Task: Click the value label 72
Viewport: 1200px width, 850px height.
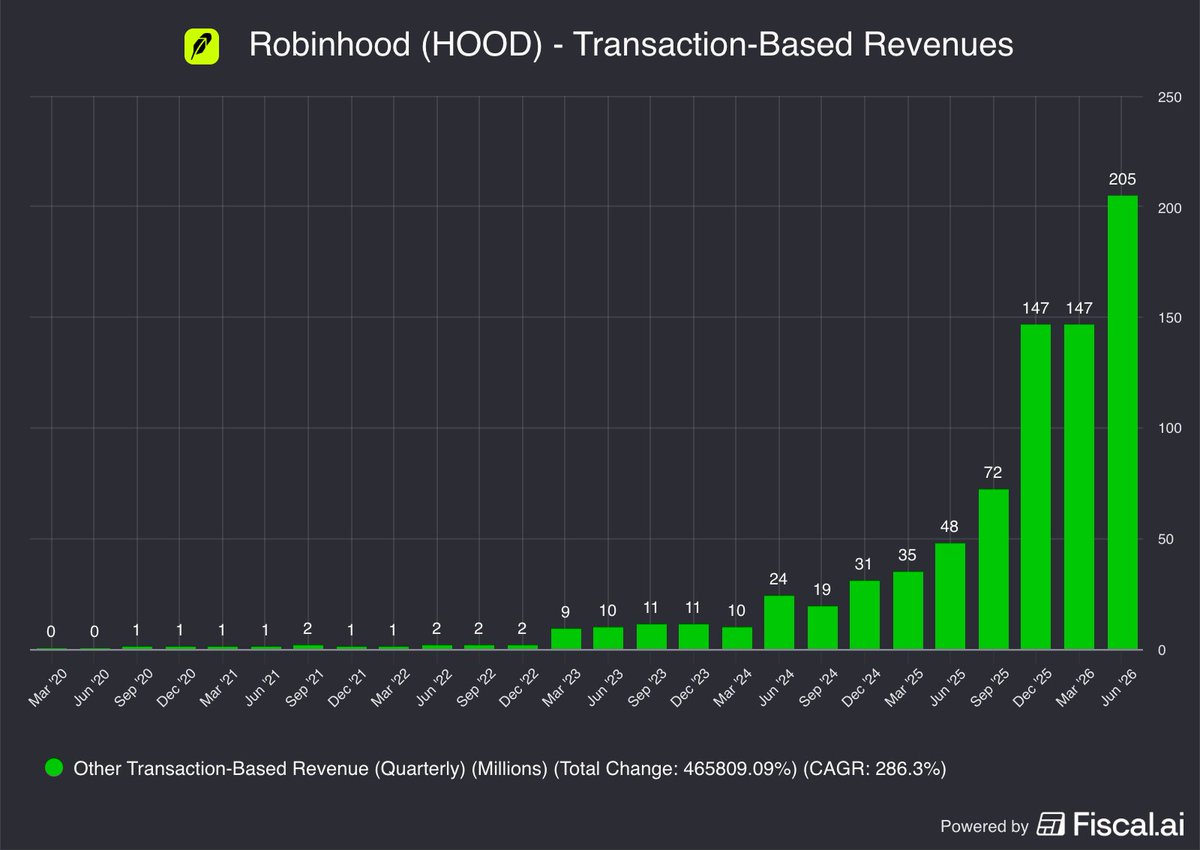Action: (993, 472)
